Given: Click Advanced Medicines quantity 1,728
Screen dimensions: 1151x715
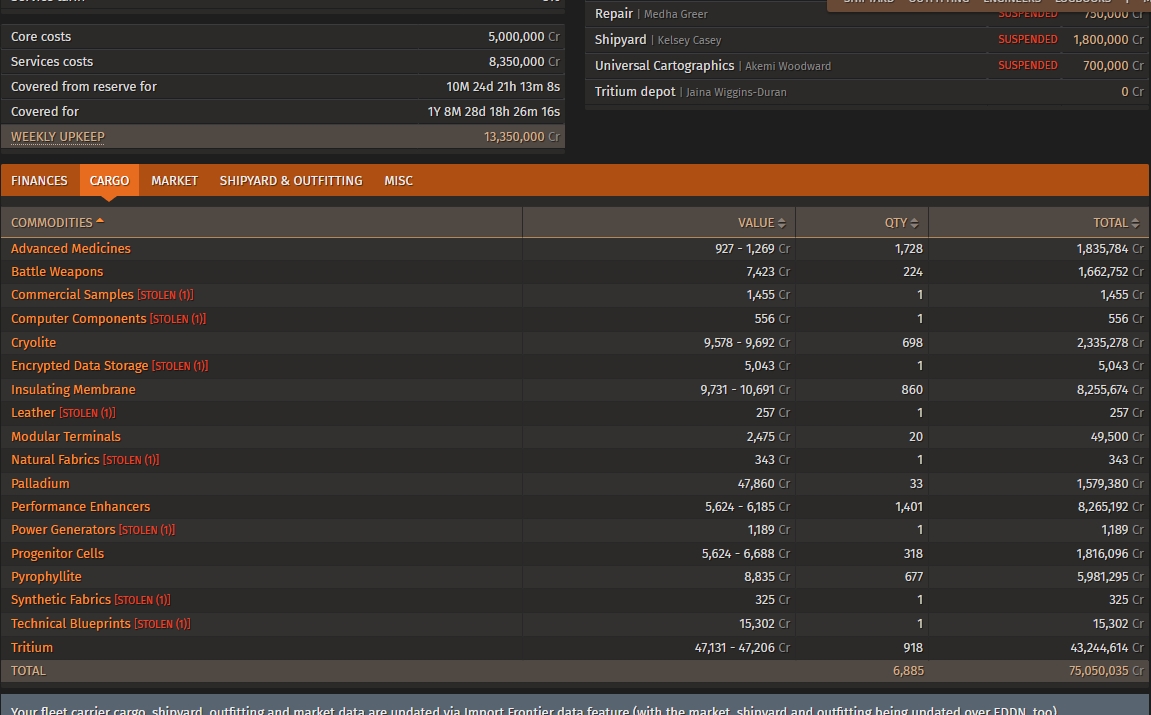Looking at the screenshot, I should coord(908,249).
